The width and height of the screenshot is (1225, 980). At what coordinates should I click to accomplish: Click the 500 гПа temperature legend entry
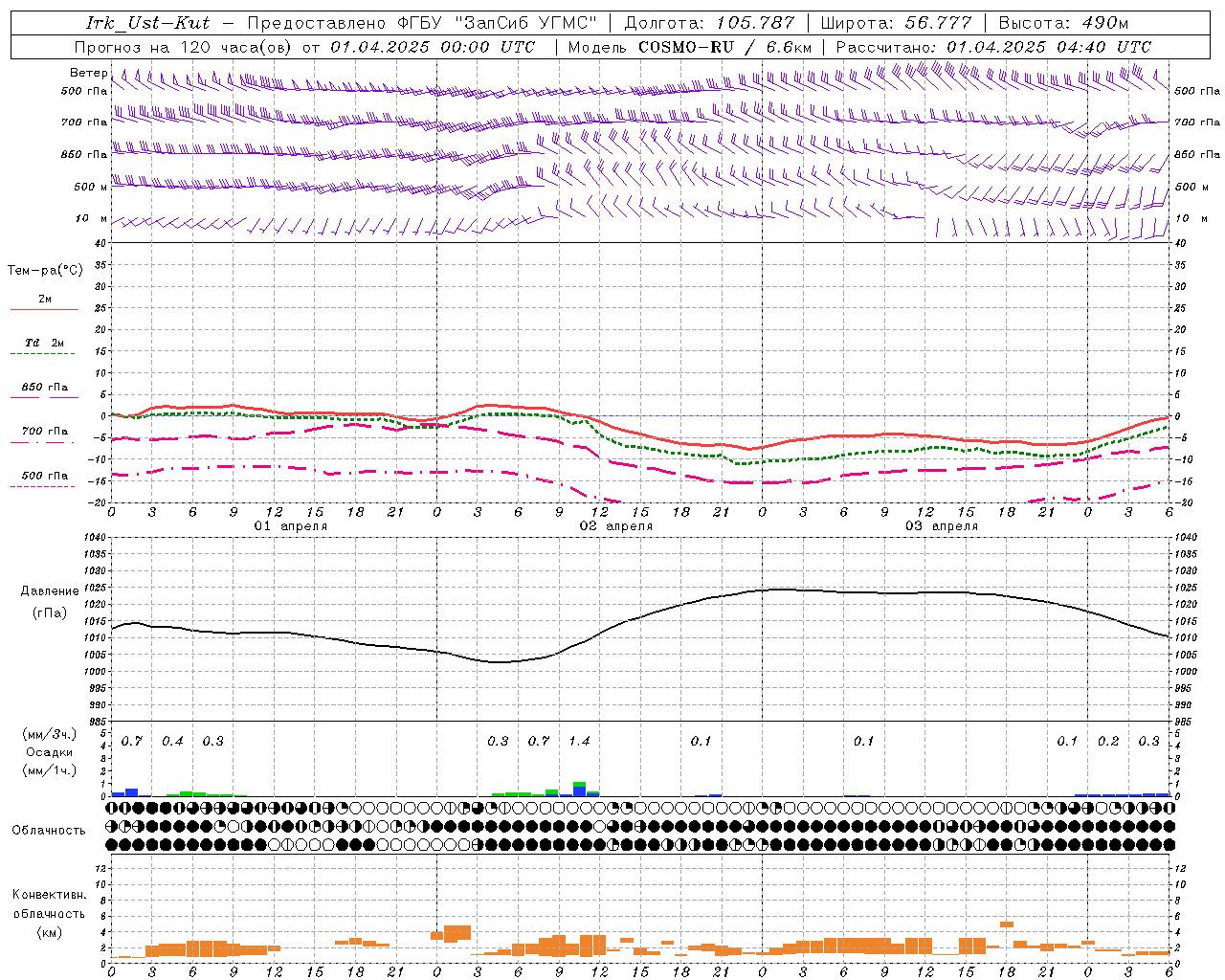(x=45, y=475)
